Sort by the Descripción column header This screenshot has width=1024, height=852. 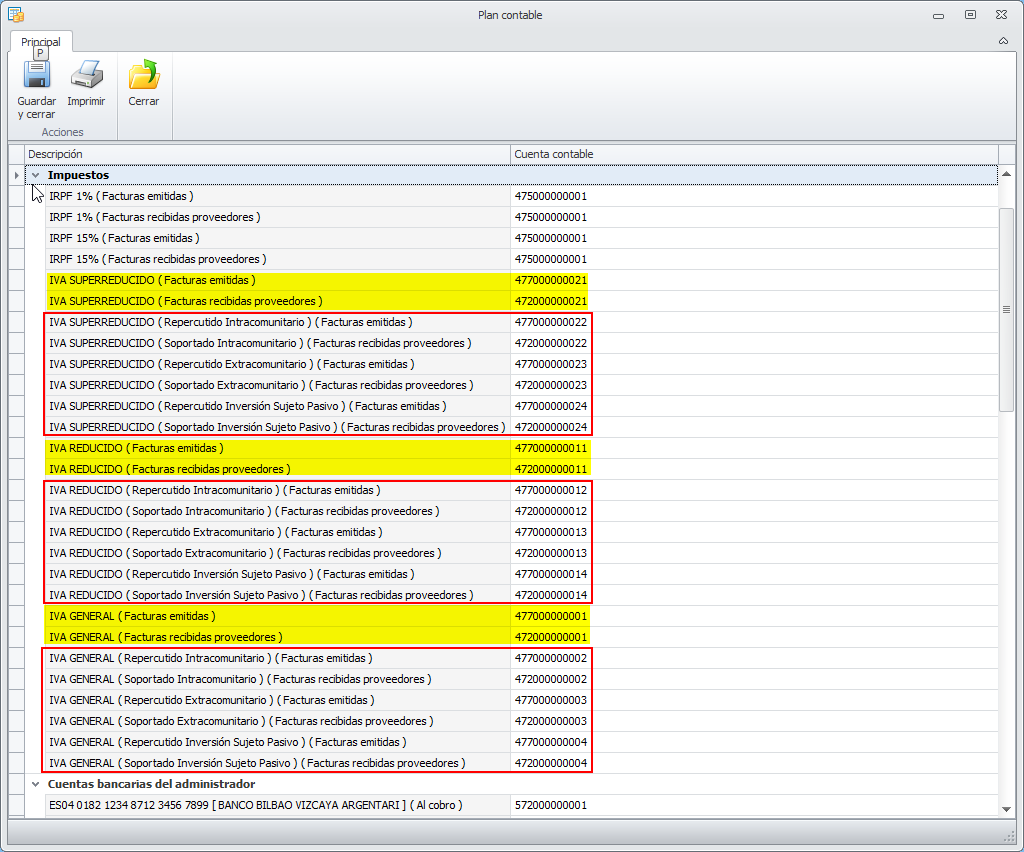266,154
